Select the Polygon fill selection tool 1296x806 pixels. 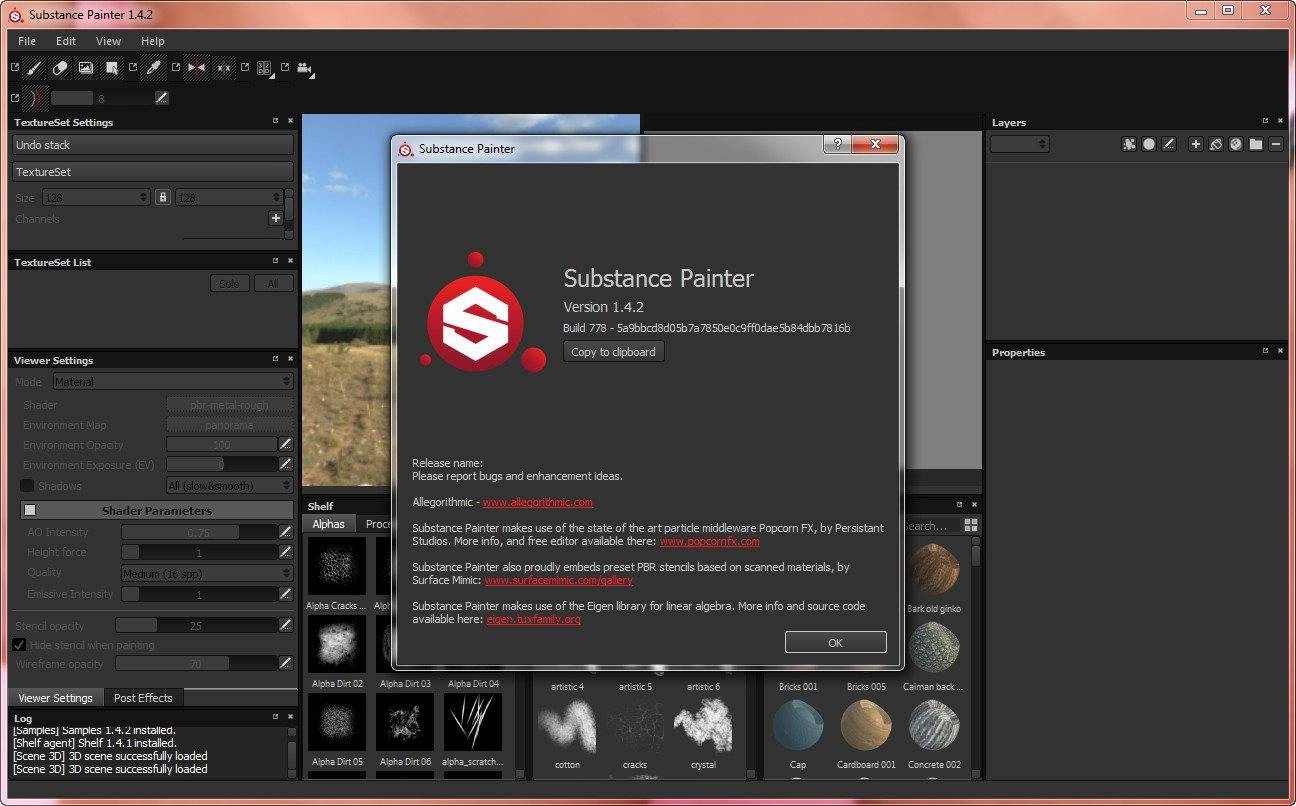point(112,68)
